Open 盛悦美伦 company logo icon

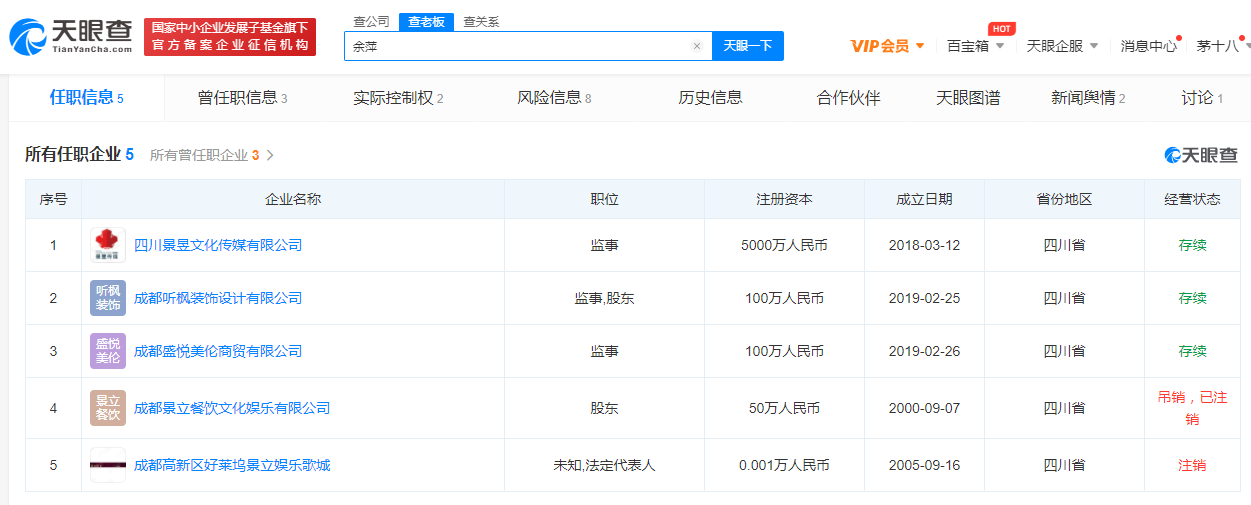click(108, 351)
